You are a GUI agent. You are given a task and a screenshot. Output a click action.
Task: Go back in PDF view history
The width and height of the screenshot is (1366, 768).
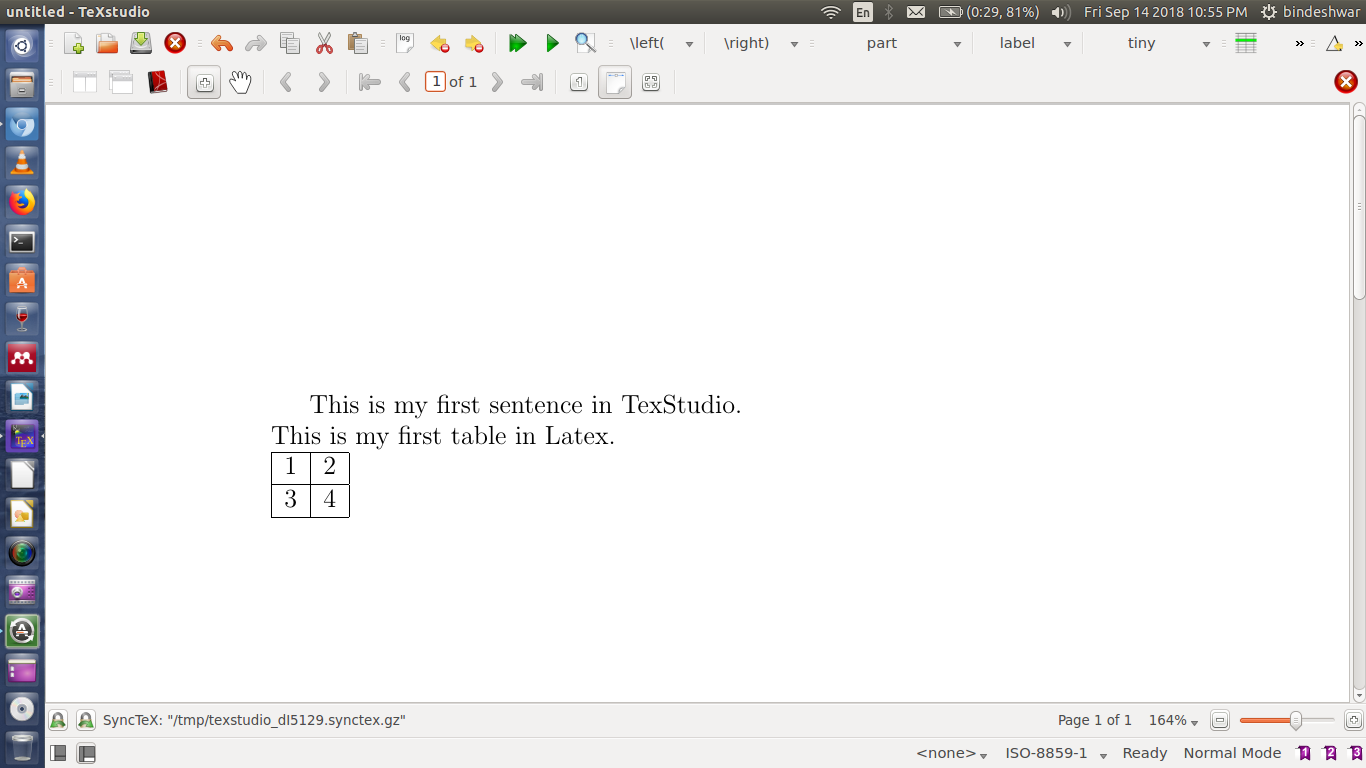coord(286,82)
